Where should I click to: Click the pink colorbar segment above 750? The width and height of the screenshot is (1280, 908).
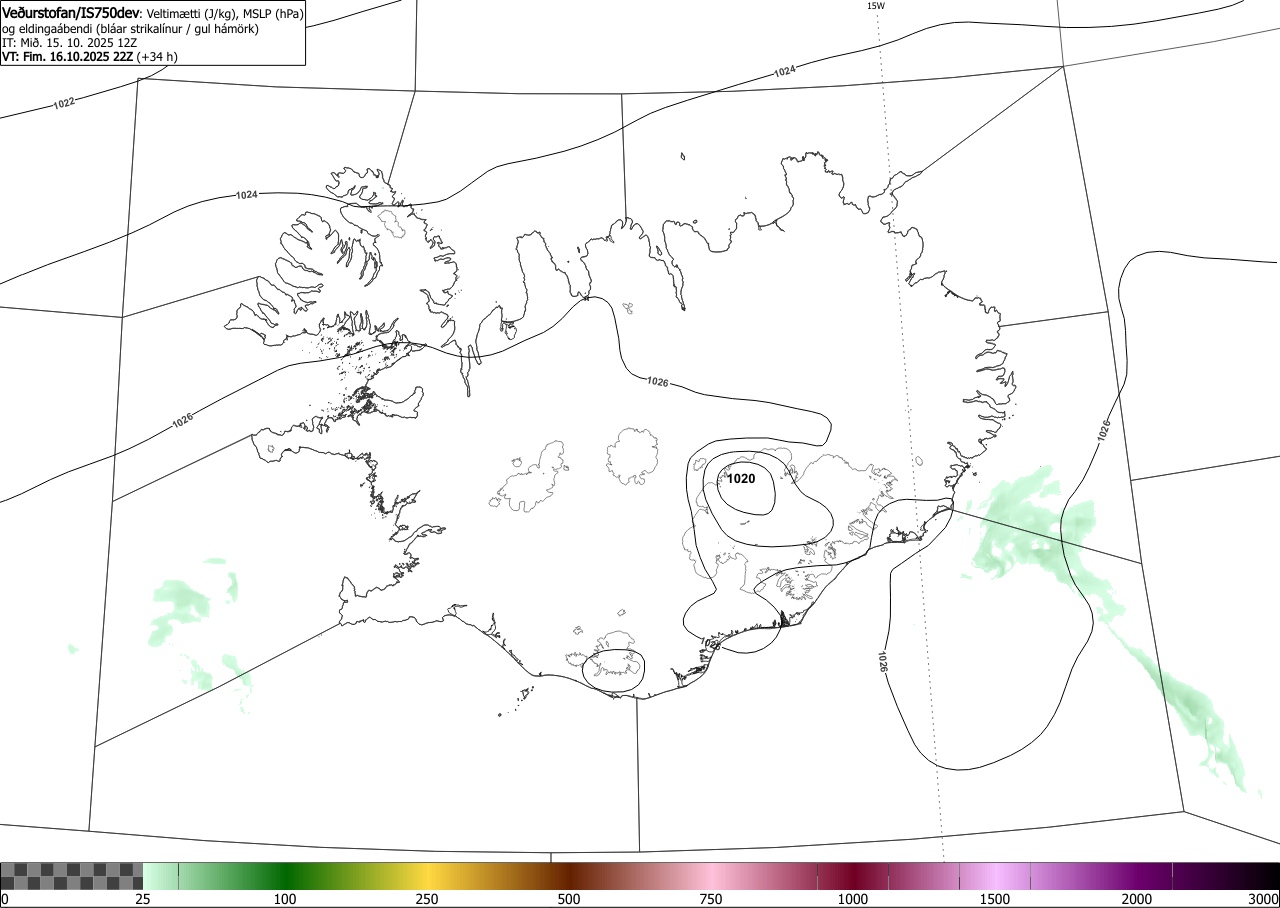coord(711,876)
